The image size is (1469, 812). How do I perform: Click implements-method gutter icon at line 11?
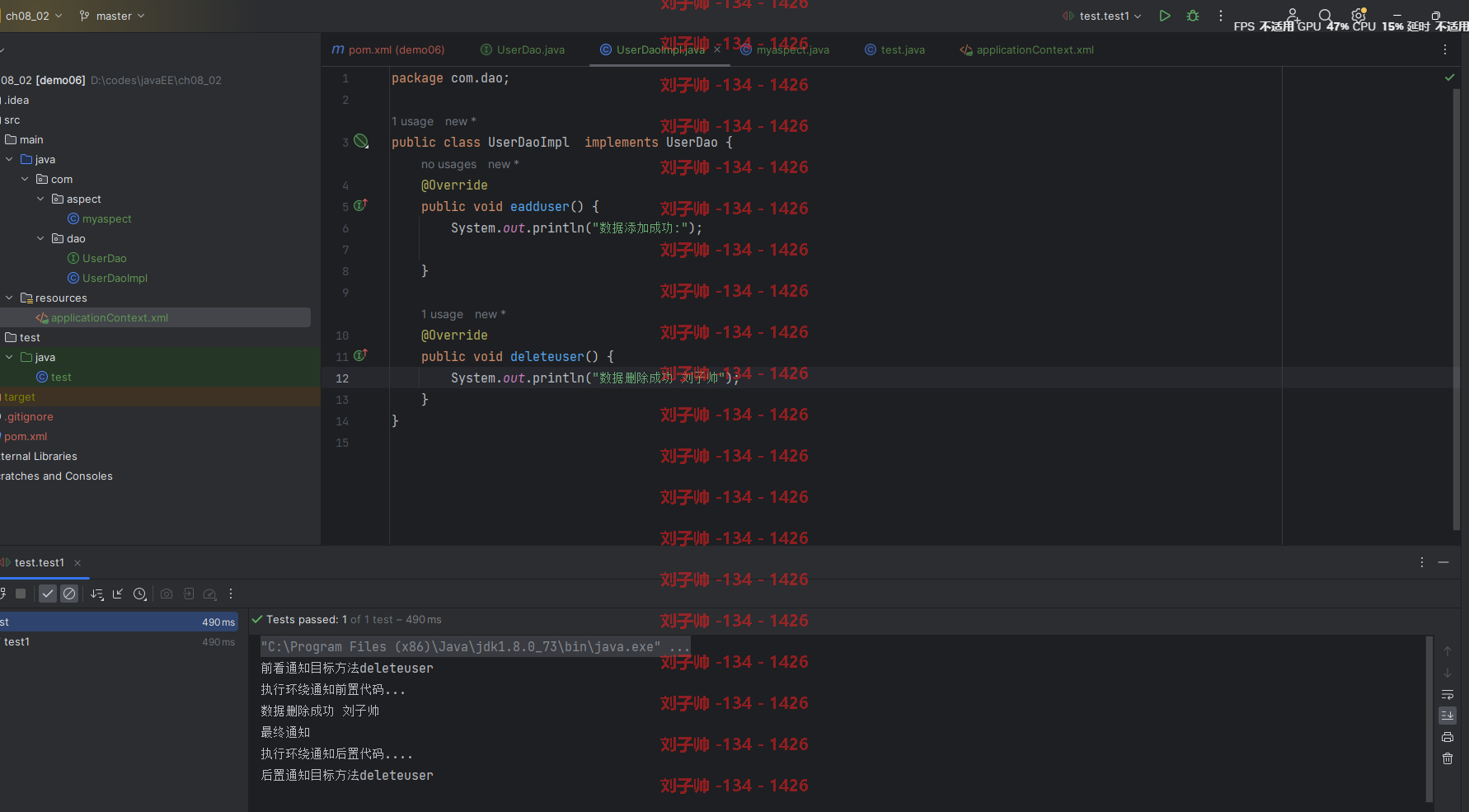(x=360, y=355)
